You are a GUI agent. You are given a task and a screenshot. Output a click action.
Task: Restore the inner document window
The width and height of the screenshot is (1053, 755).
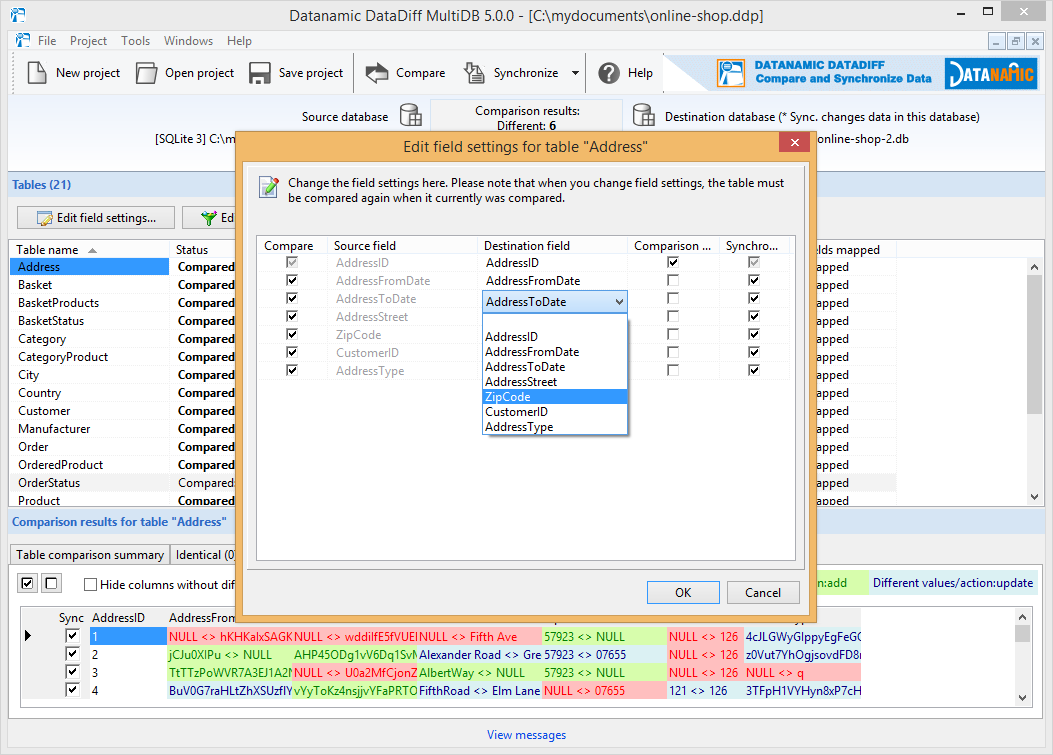[1015, 41]
